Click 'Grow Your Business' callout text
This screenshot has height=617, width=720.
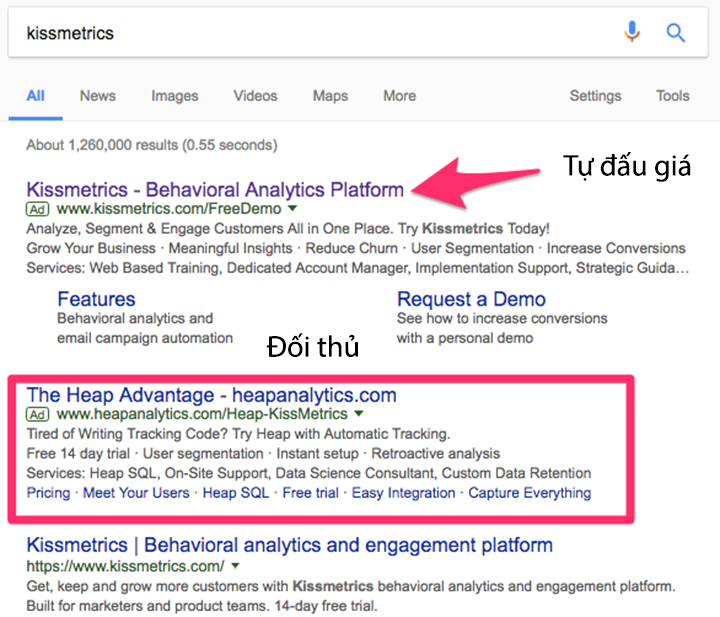[91, 248]
